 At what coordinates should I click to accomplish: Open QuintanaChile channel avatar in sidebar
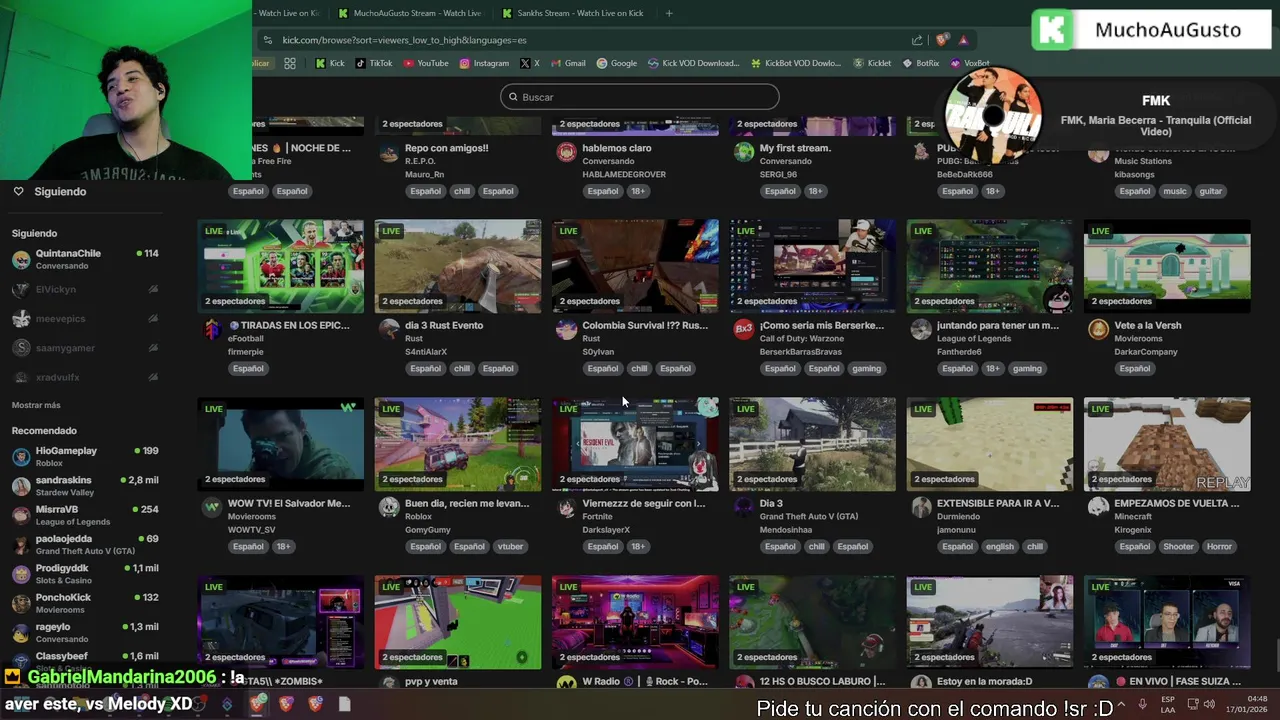pyautogui.click(x=21, y=260)
